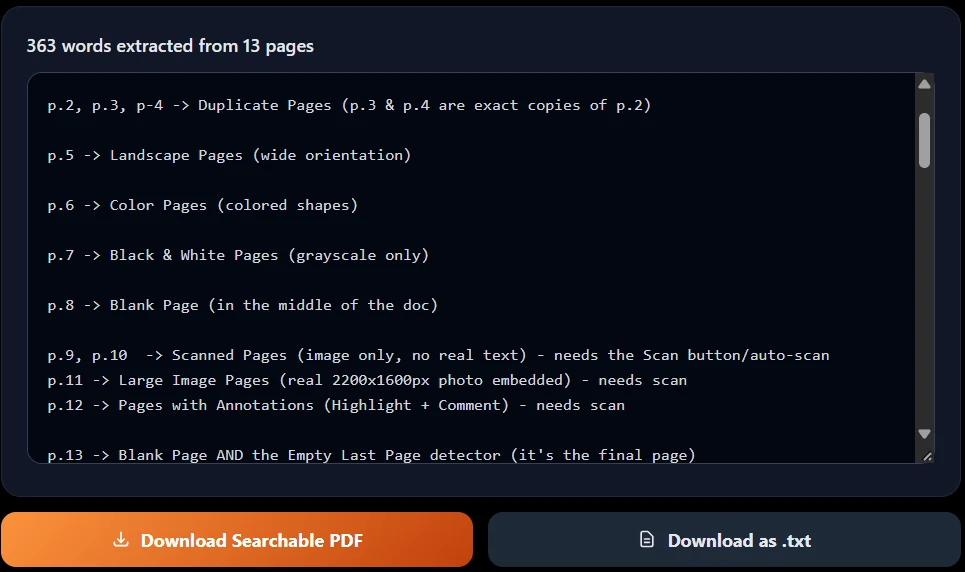This screenshot has height=572, width=965.
Task: Click the line 'p.13 -> Blank Page AND the Empty Last Page'
Action: click(x=371, y=455)
